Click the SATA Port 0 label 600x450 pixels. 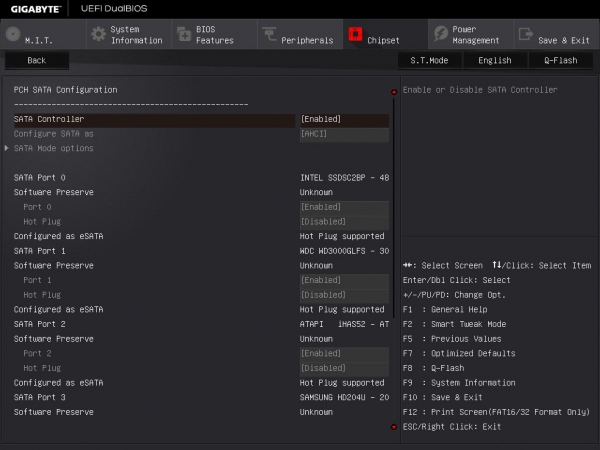(39, 178)
